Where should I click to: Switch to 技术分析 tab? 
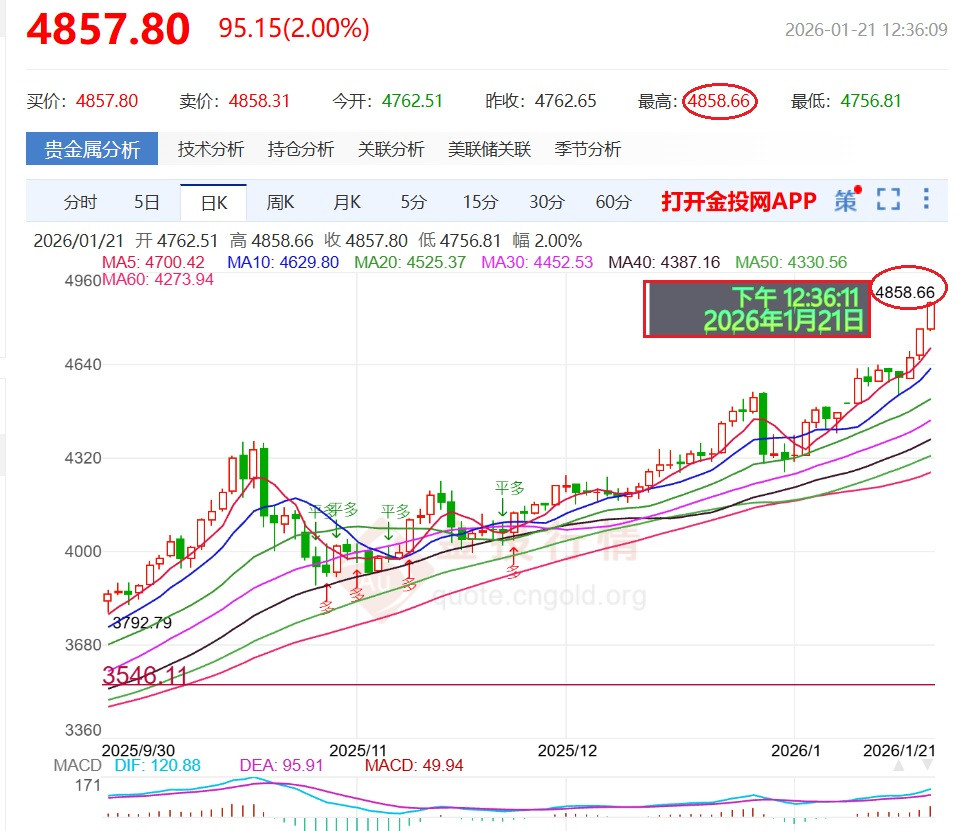211,149
